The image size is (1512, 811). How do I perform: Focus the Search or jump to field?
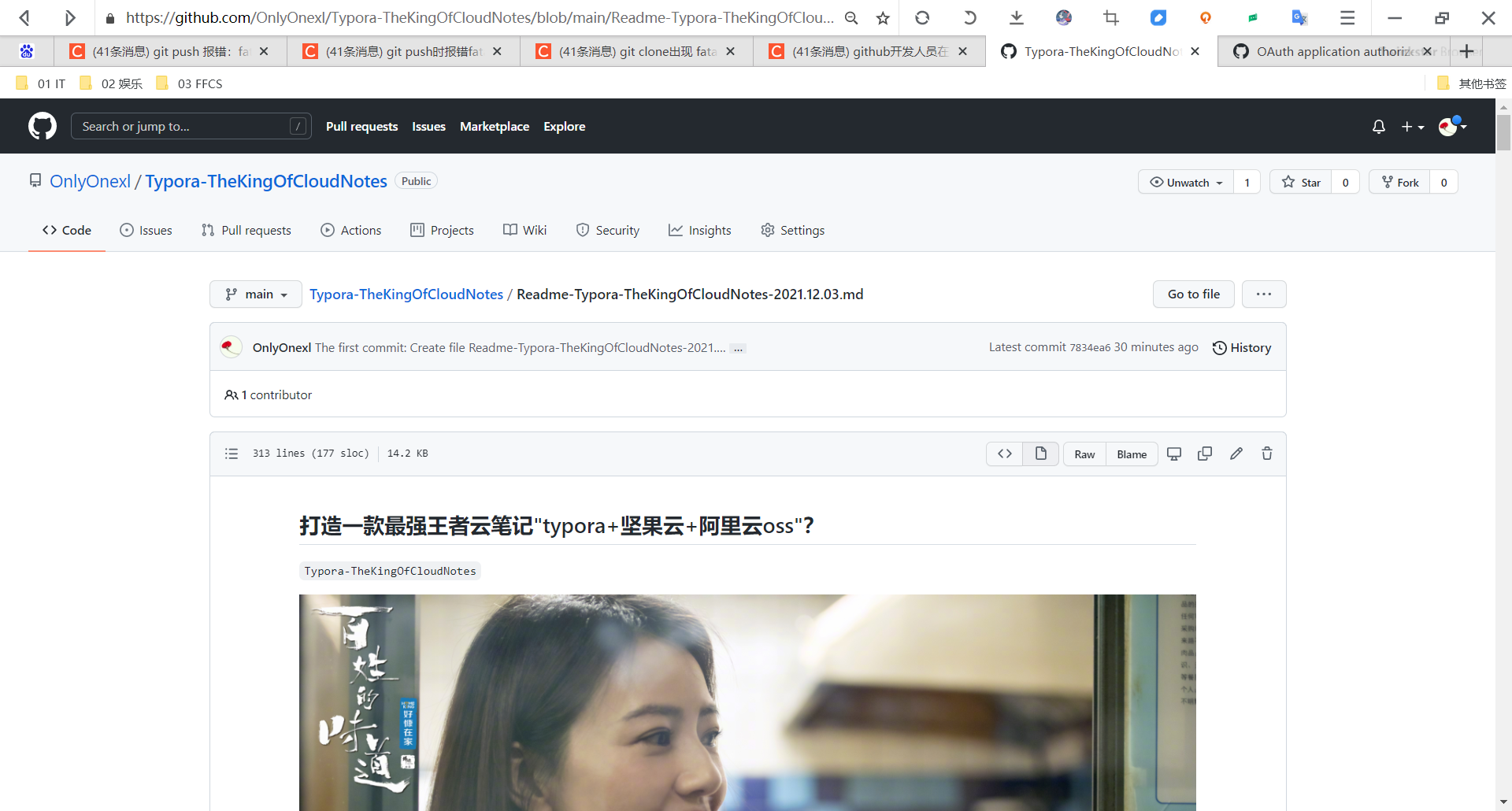click(191, 126)
